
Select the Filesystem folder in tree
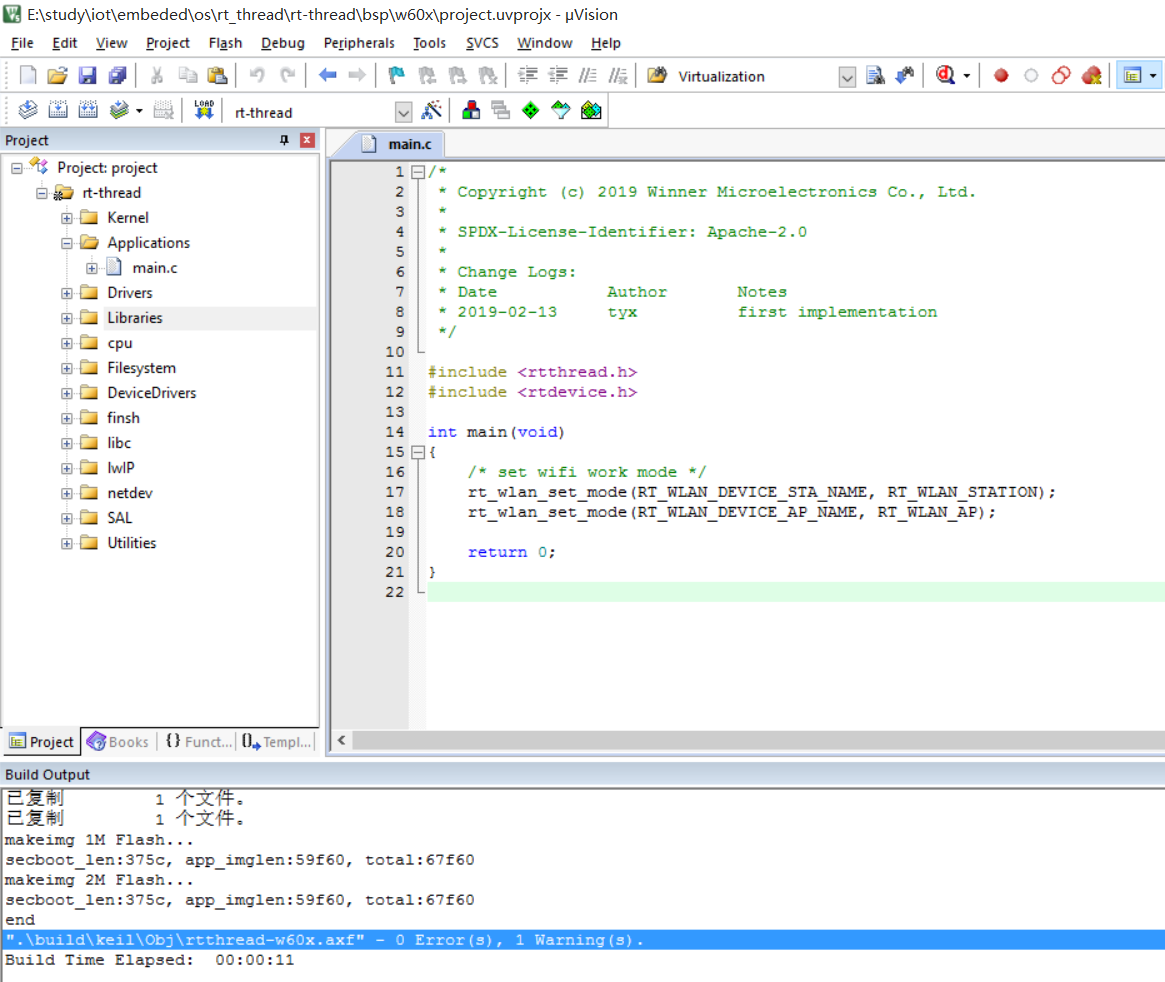point(141,368)
